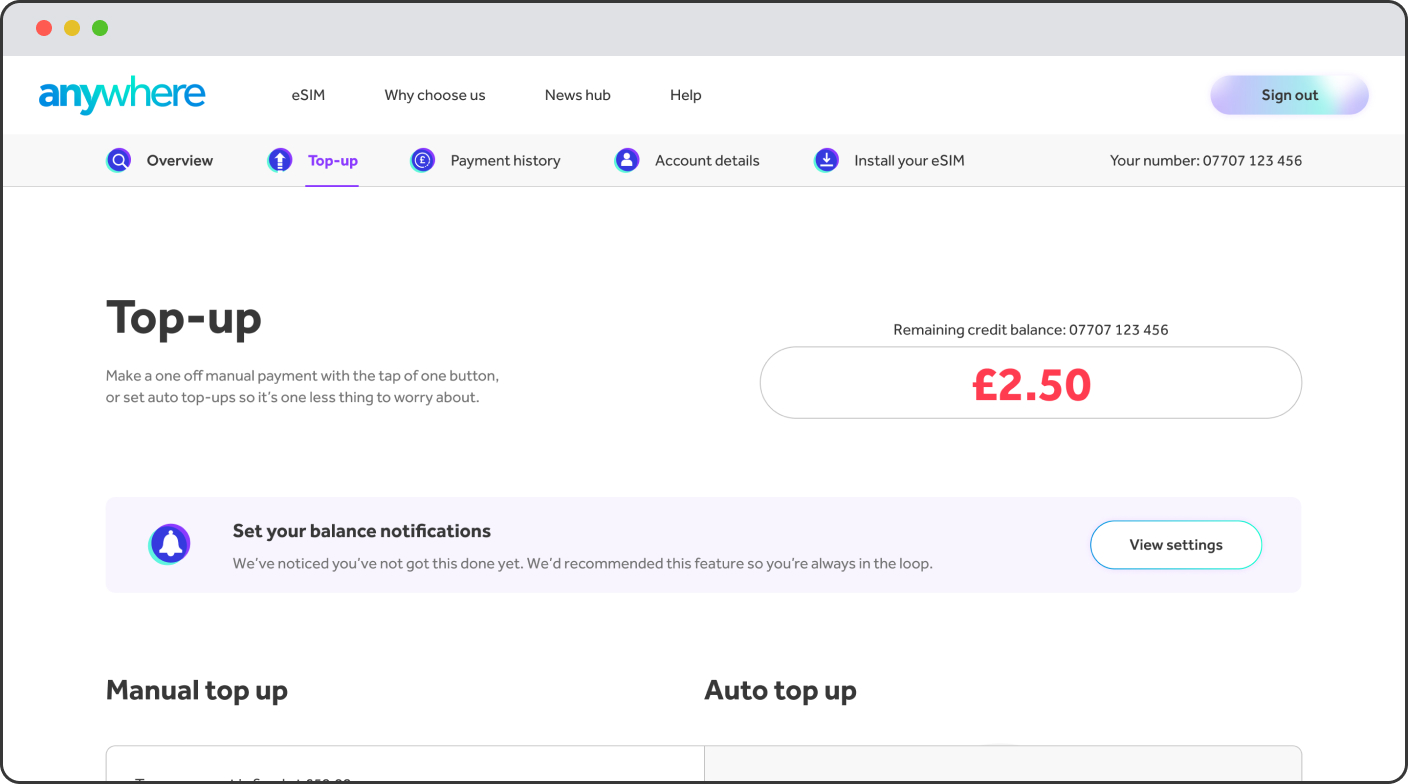Image resolution: width=1408 pixels, height=784 pixels.
Task: Open the Help menu item
Action: coord(686,95)
